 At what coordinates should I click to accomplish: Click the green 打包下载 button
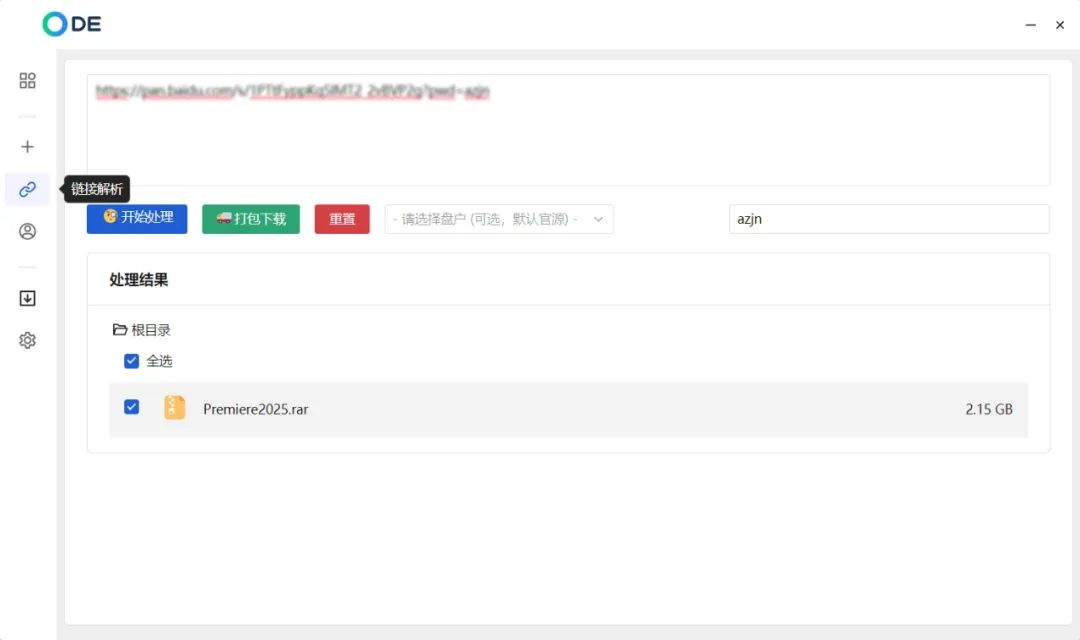(x=250, y=219)
